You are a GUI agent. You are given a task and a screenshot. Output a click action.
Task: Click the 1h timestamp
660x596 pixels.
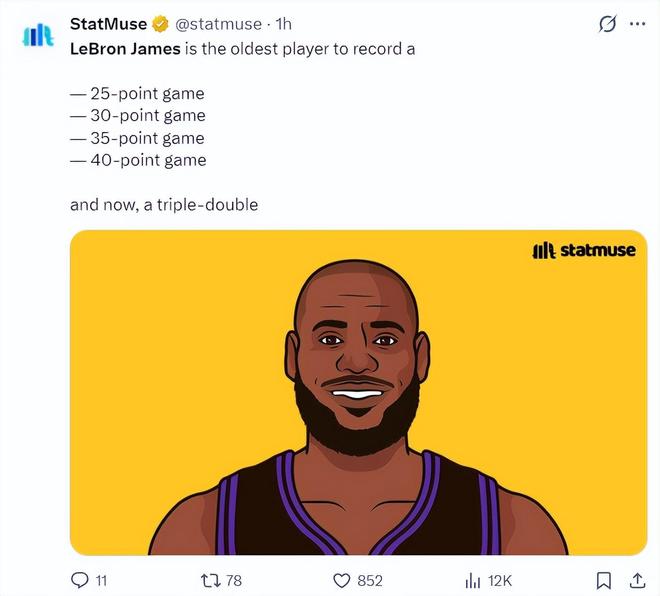click(x=283, y=24)
